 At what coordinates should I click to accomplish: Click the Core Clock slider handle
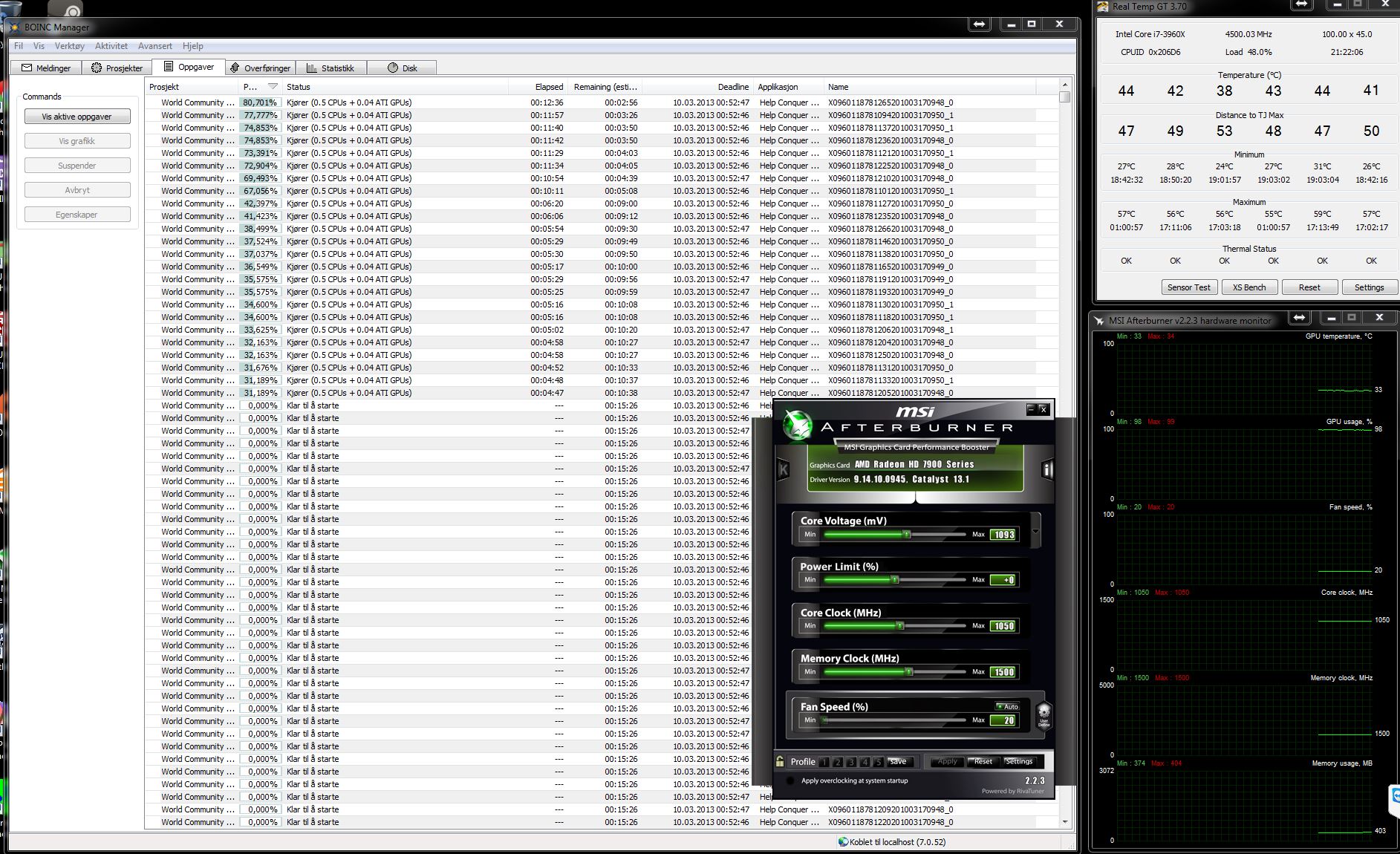pyautogui.click(x=900, y=626)
